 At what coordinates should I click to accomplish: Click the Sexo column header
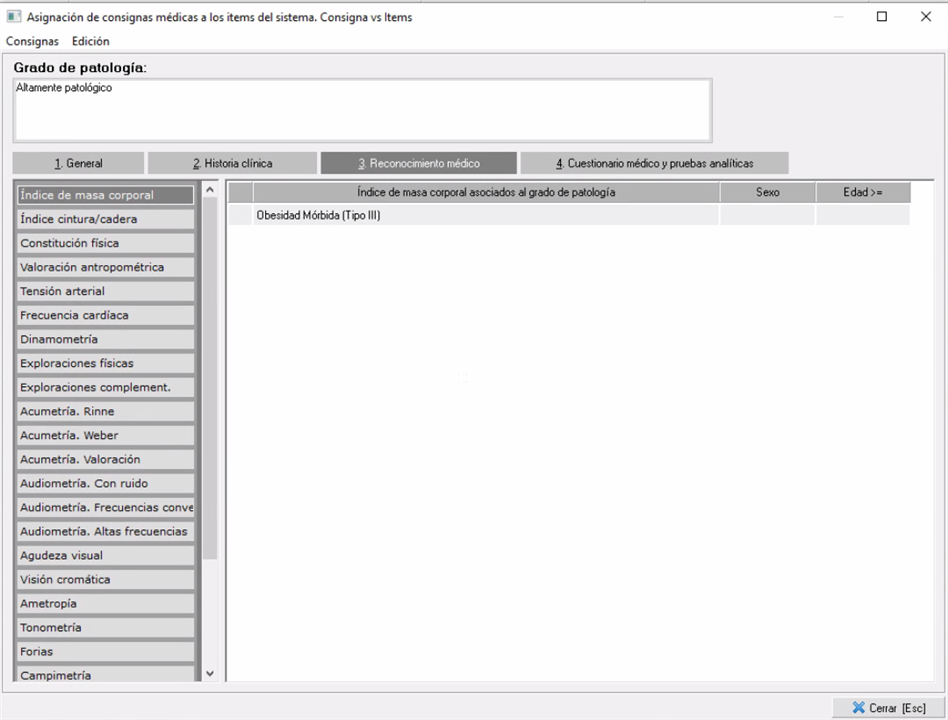(x=767, y=192)
